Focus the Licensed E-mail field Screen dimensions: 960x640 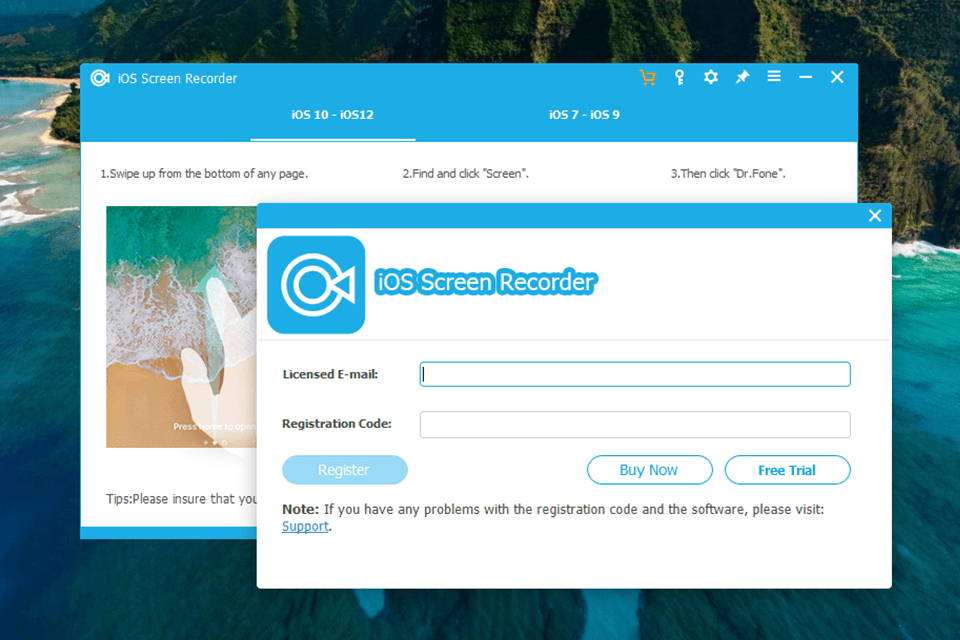(635, 374)
